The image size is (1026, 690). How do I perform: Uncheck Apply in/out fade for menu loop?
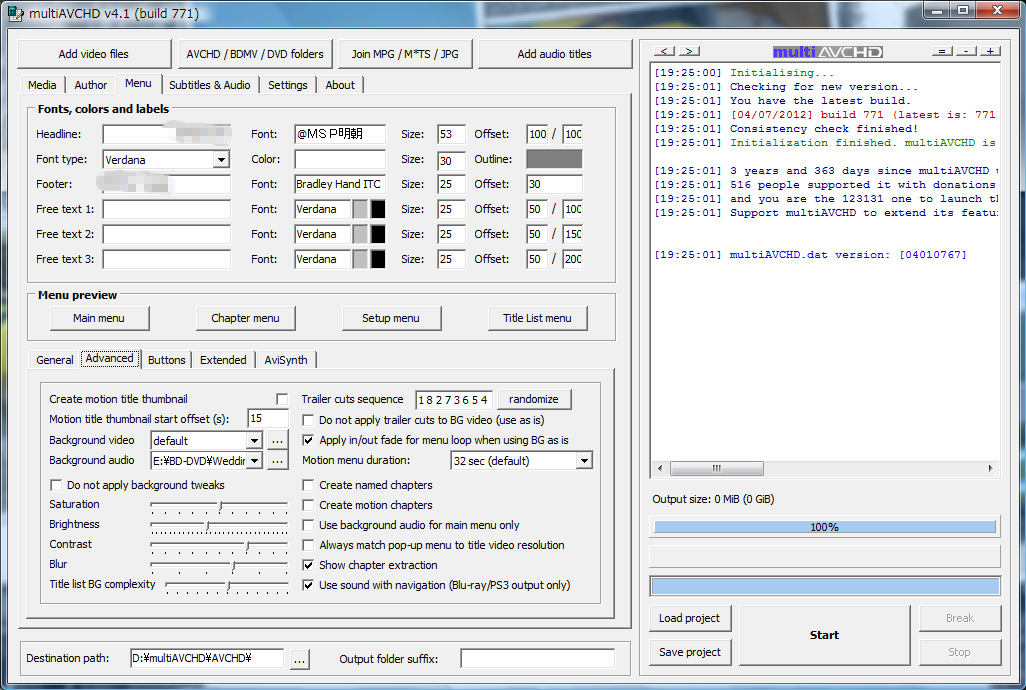(308, 440)
